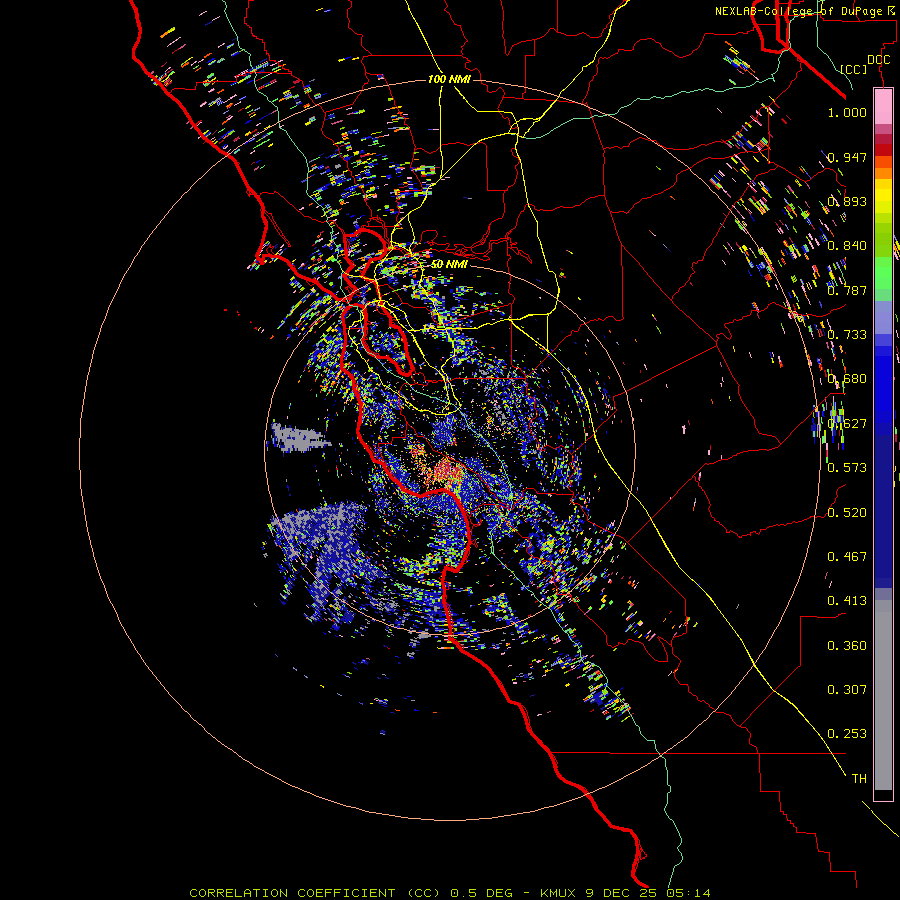Click the 0.413 legend value
The width and height of the screenshot is (900, 900).
point(847,601)
